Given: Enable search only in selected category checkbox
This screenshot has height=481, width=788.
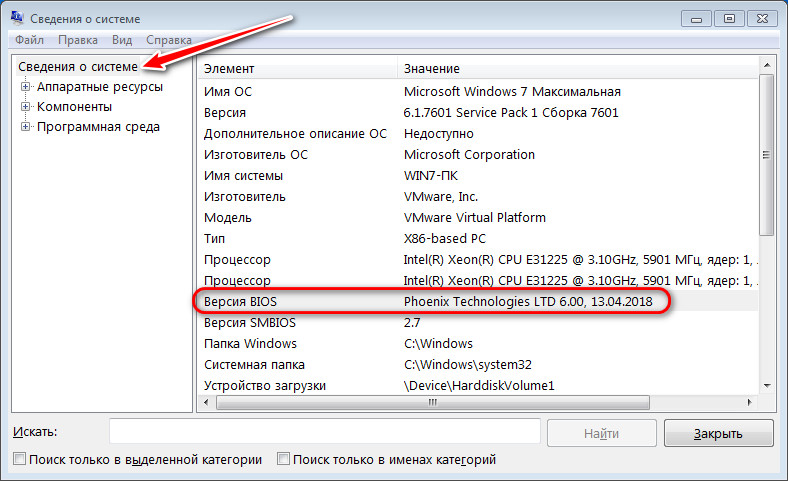Looking at the screenshot, I should (19, 459).
